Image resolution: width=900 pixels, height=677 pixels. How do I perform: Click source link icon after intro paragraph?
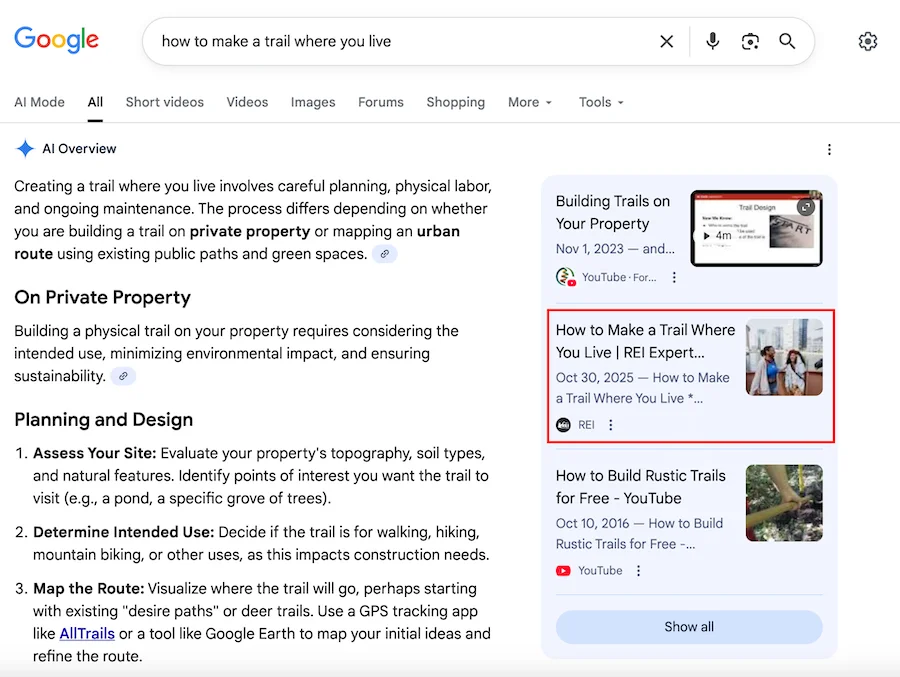[x=384, y=254]
